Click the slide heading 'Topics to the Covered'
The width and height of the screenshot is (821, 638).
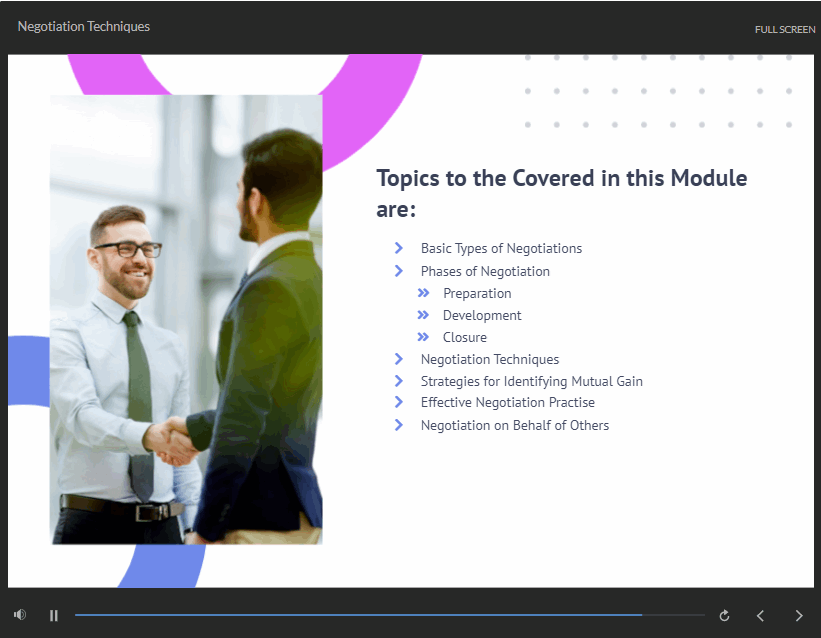562,193
